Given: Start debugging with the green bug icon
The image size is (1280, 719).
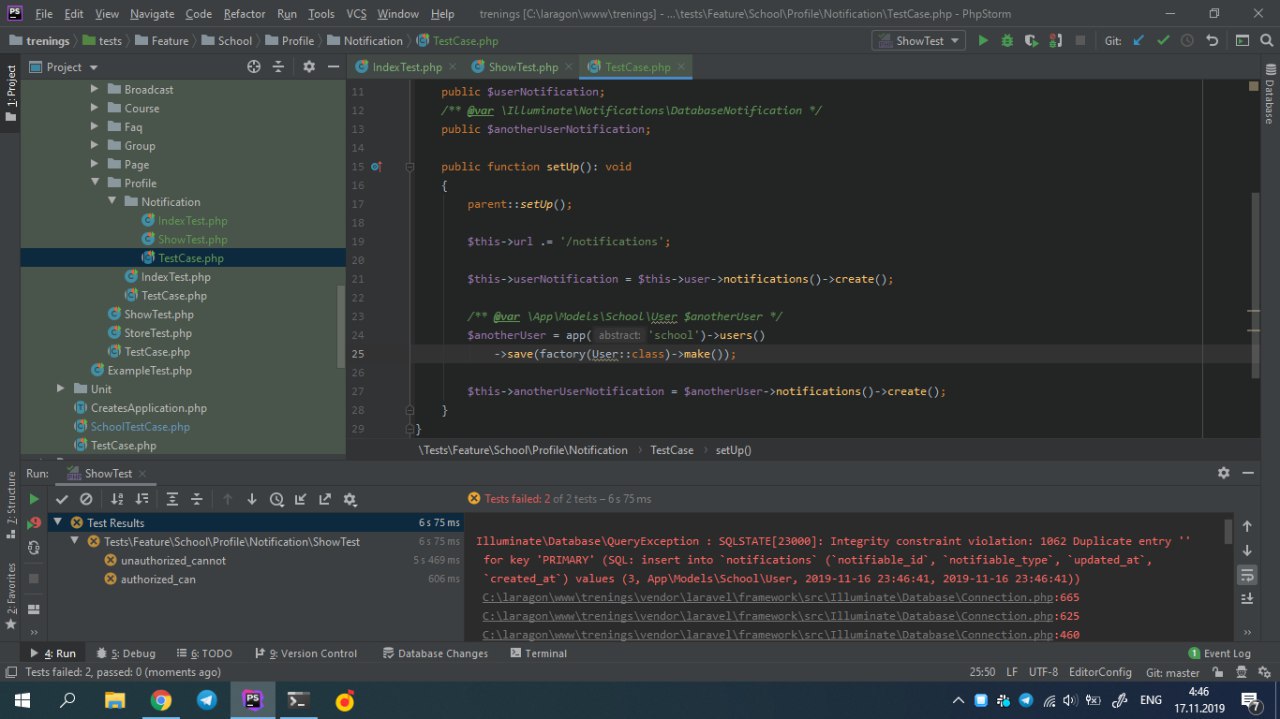Looking at the screenshot, I should click(1007, 41).
